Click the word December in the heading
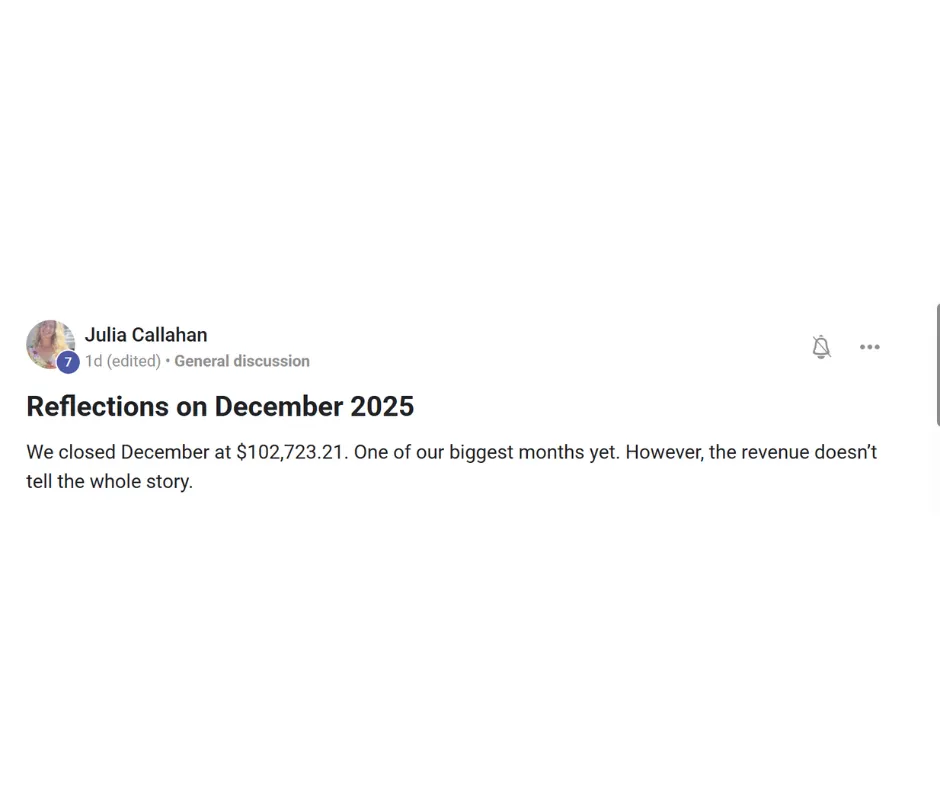 (x=278, y=406)
